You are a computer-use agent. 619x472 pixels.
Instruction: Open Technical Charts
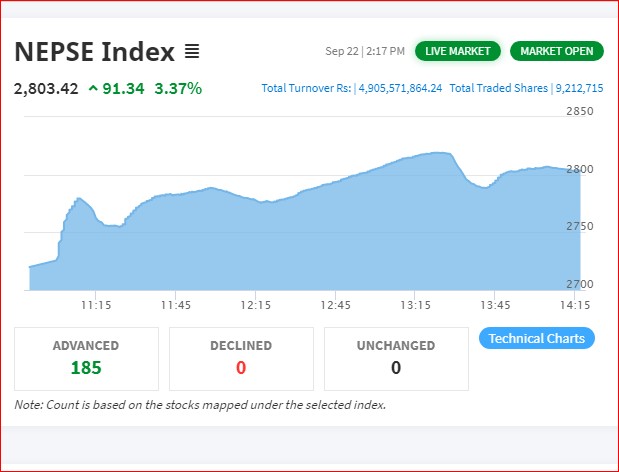pos(536,338)
